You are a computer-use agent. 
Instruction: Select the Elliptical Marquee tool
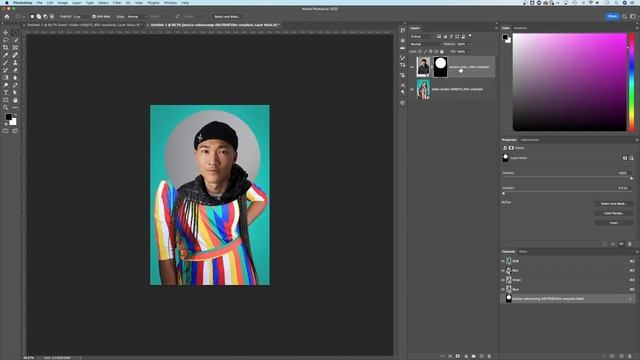15,33
